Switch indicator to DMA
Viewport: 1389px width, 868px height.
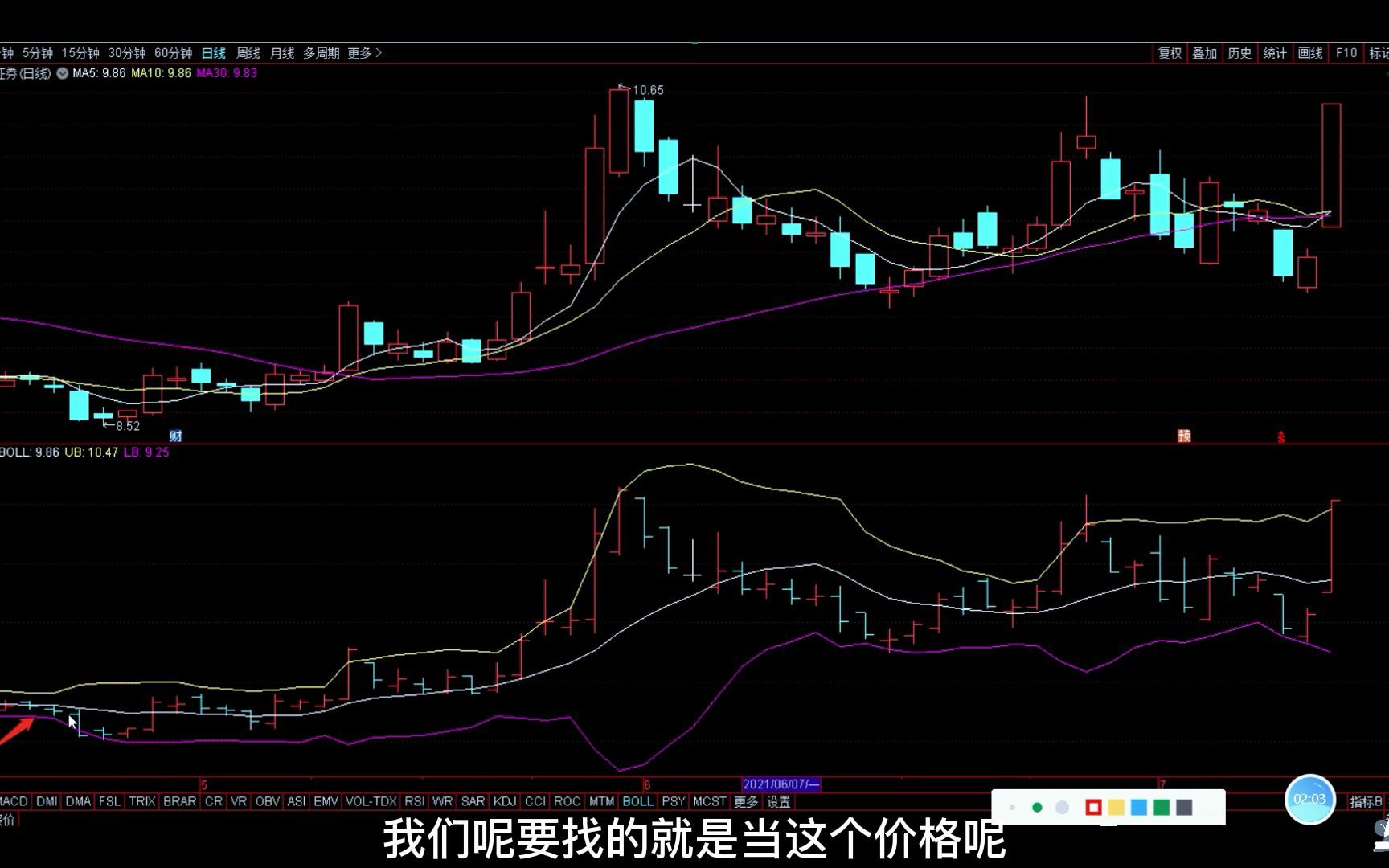coord(78,801)
